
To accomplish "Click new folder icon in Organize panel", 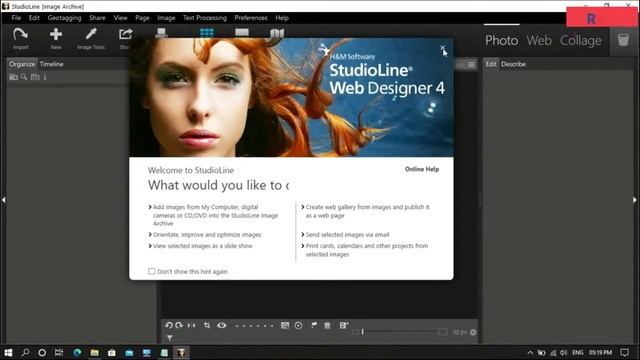I will coord(13,77).
